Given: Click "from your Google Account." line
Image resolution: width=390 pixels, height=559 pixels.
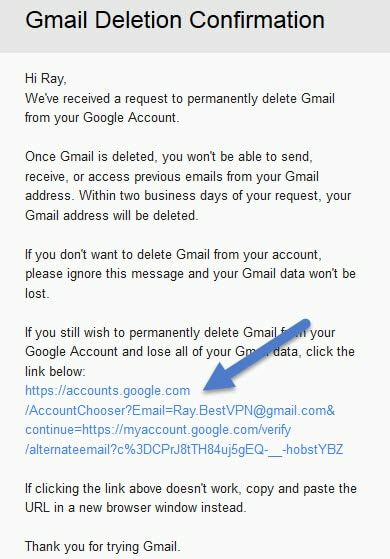Looking at the screenshot, I should pos(102,118).
